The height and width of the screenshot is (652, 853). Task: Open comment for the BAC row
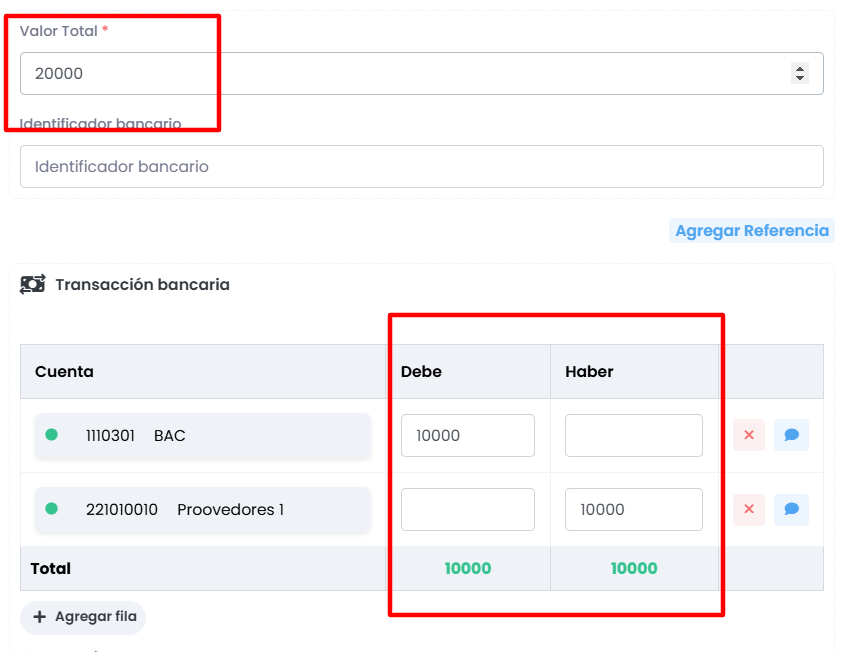[x=791, y=435]
